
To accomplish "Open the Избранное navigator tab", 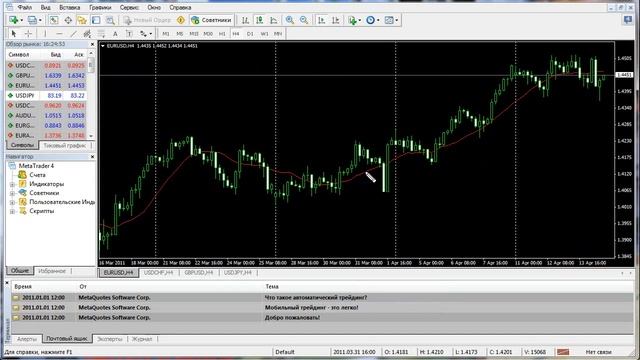I will [52, 271].
